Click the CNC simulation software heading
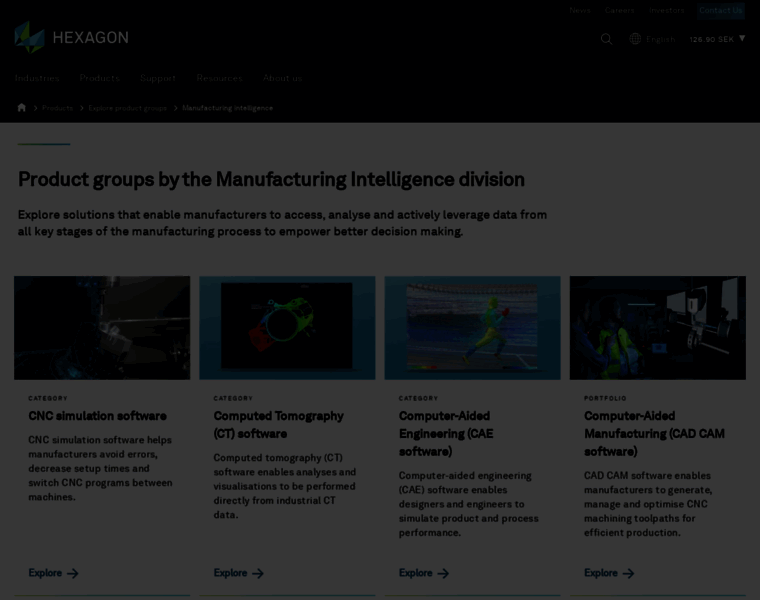This screenshot has height=600, width=760. (97, 416)
